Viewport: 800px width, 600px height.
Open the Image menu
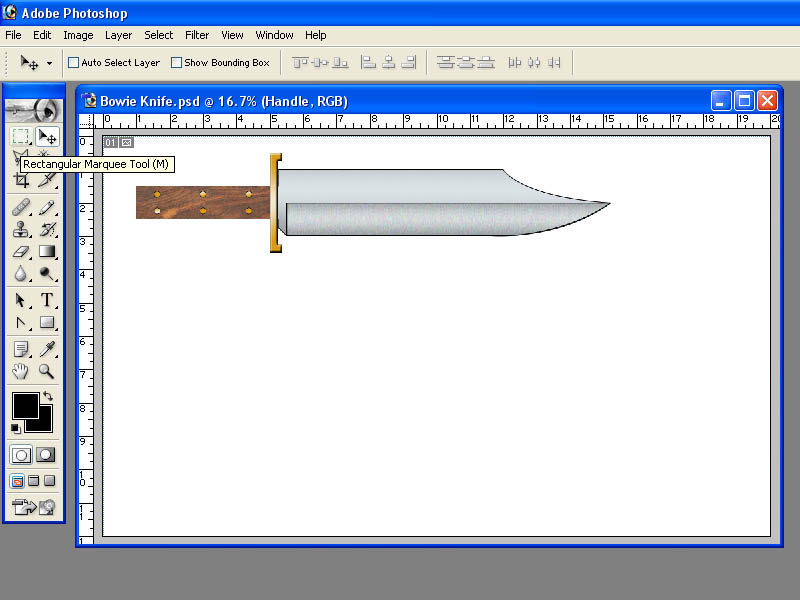[78, 35]
